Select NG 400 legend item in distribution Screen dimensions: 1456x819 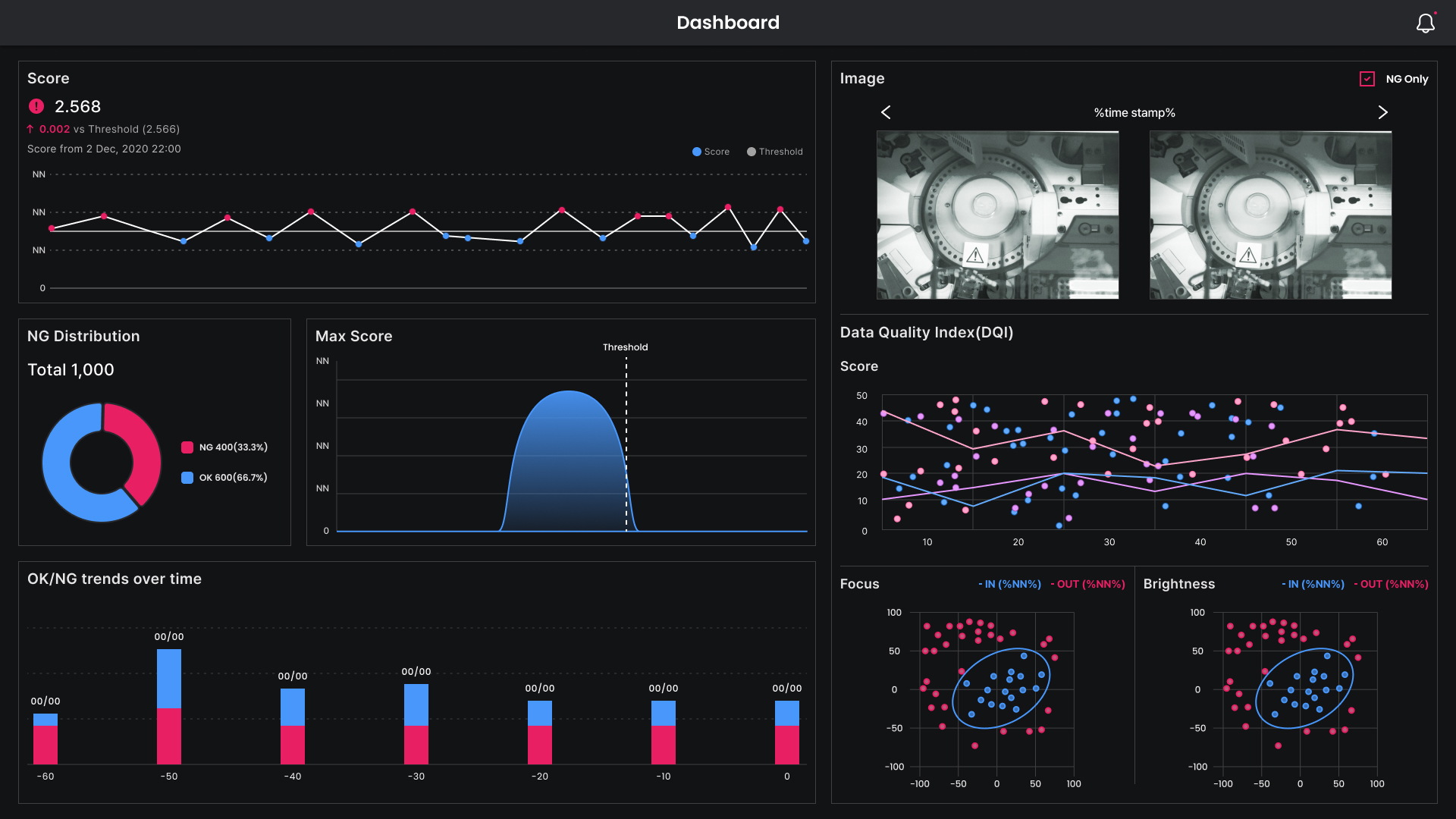tap(224, 447)
